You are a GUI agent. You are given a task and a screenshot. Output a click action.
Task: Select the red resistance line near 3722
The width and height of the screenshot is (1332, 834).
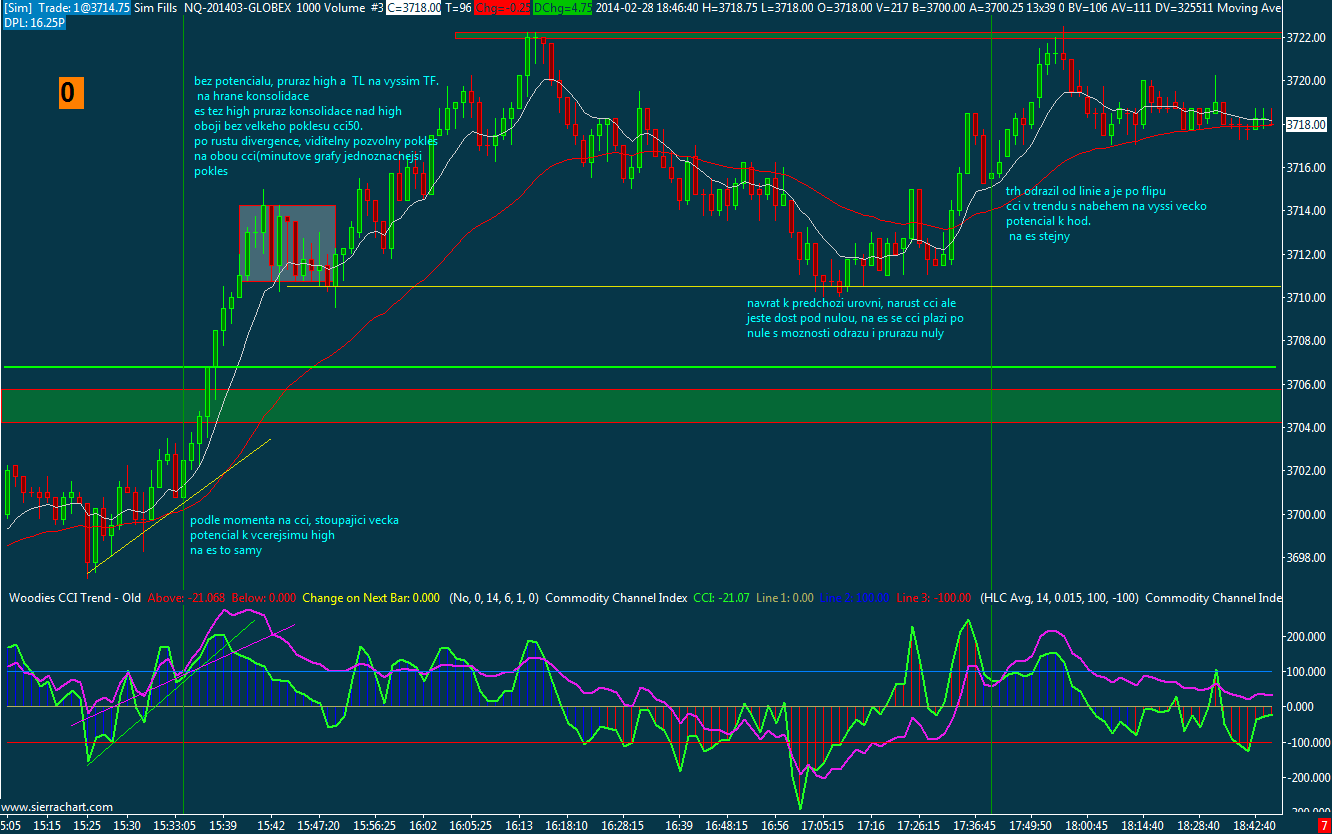867,35
